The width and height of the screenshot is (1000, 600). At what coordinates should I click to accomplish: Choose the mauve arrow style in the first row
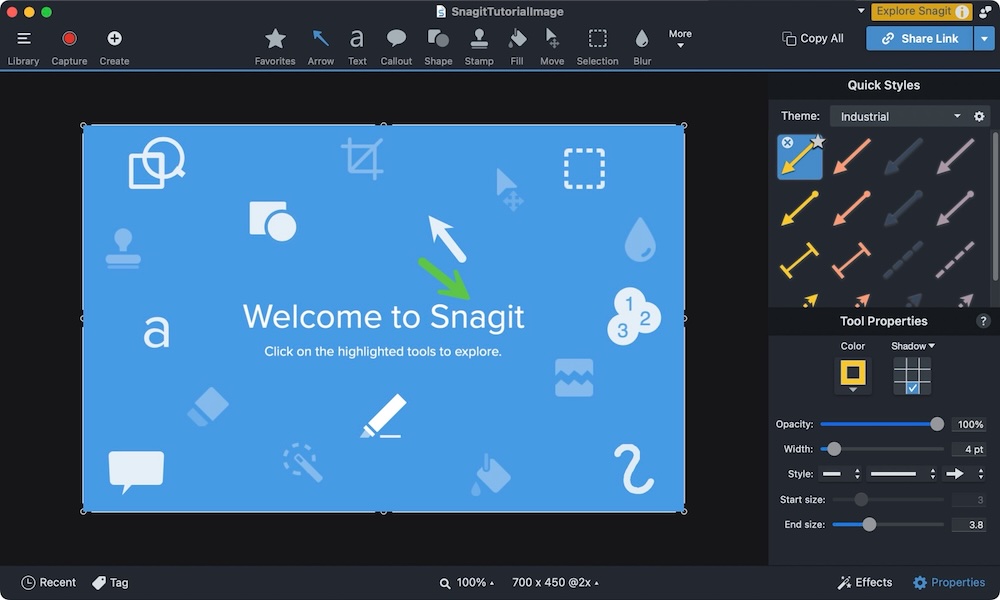(955, 156)
